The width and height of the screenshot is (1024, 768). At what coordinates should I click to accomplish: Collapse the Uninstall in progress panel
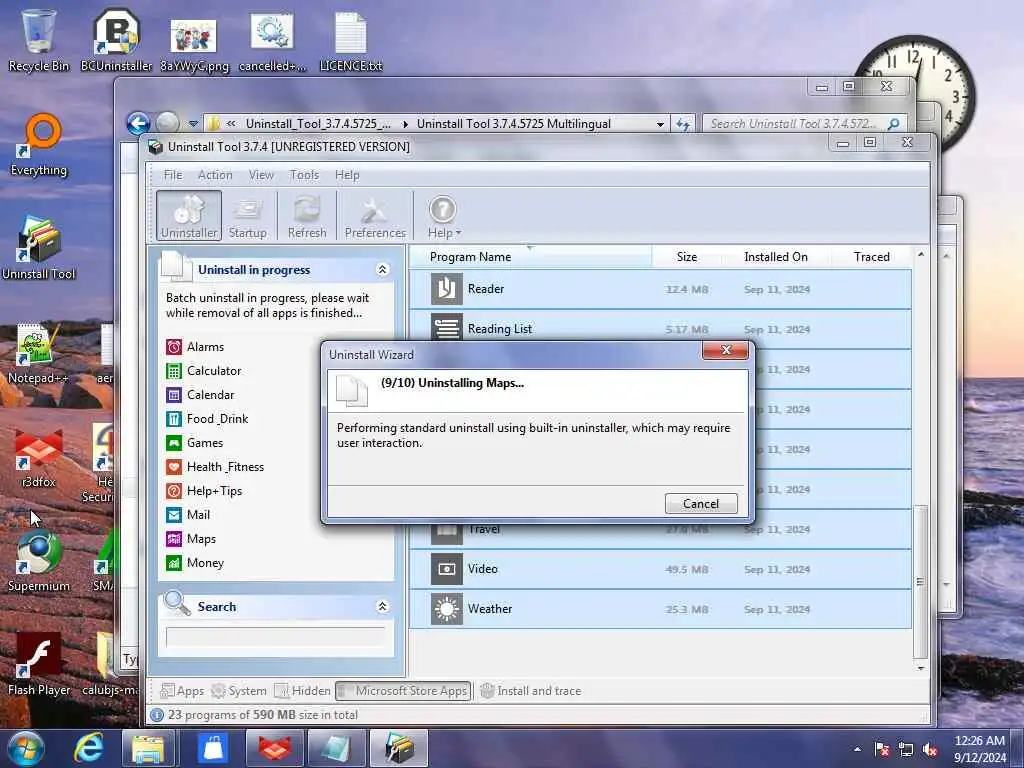[383, 270]
